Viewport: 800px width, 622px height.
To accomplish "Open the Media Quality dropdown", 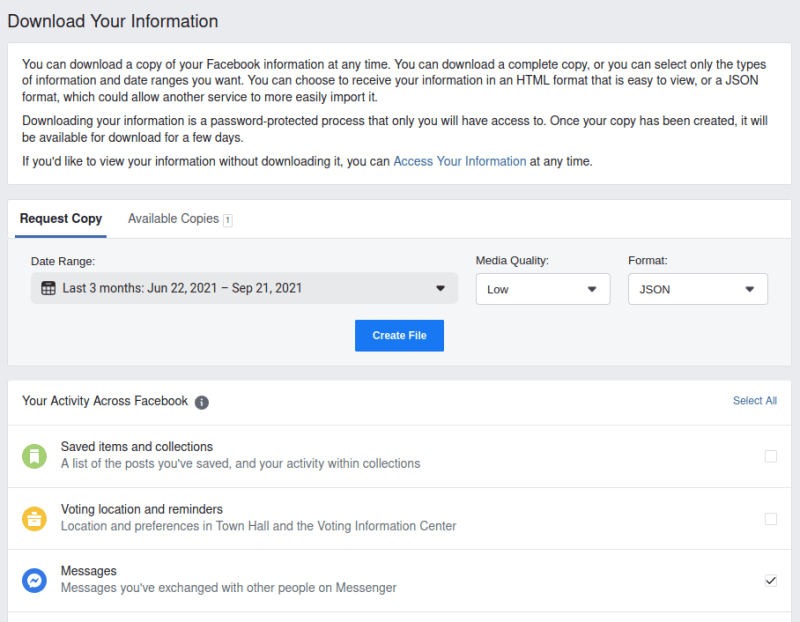I will pyautogui.click(x=543, y=289).
